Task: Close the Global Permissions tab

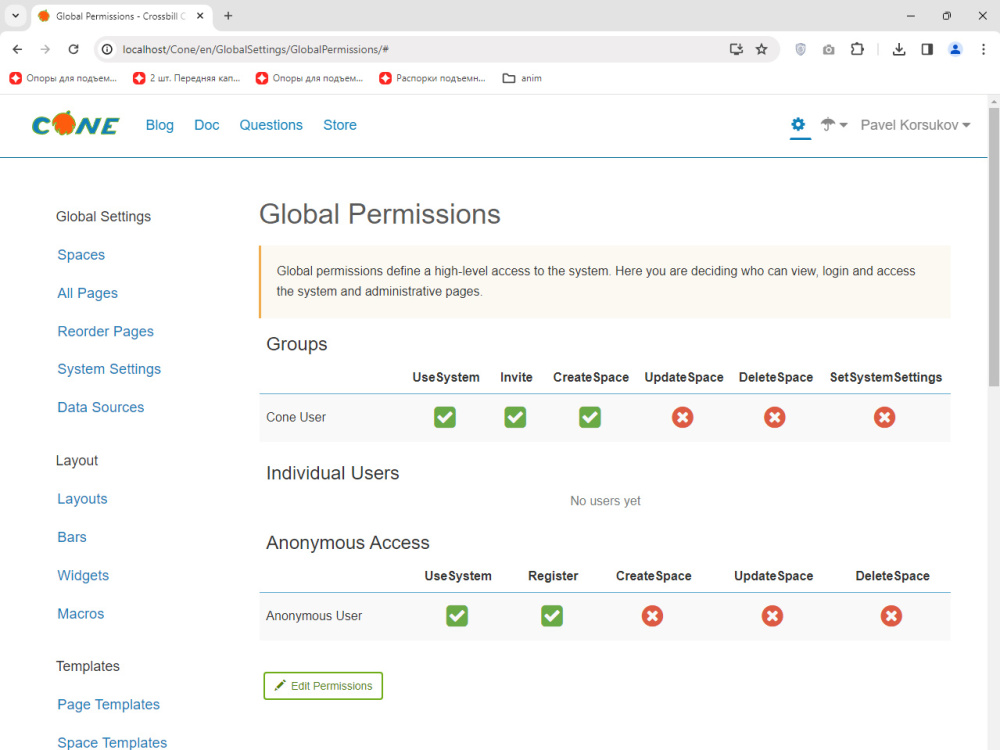Action: click(200, 16)
